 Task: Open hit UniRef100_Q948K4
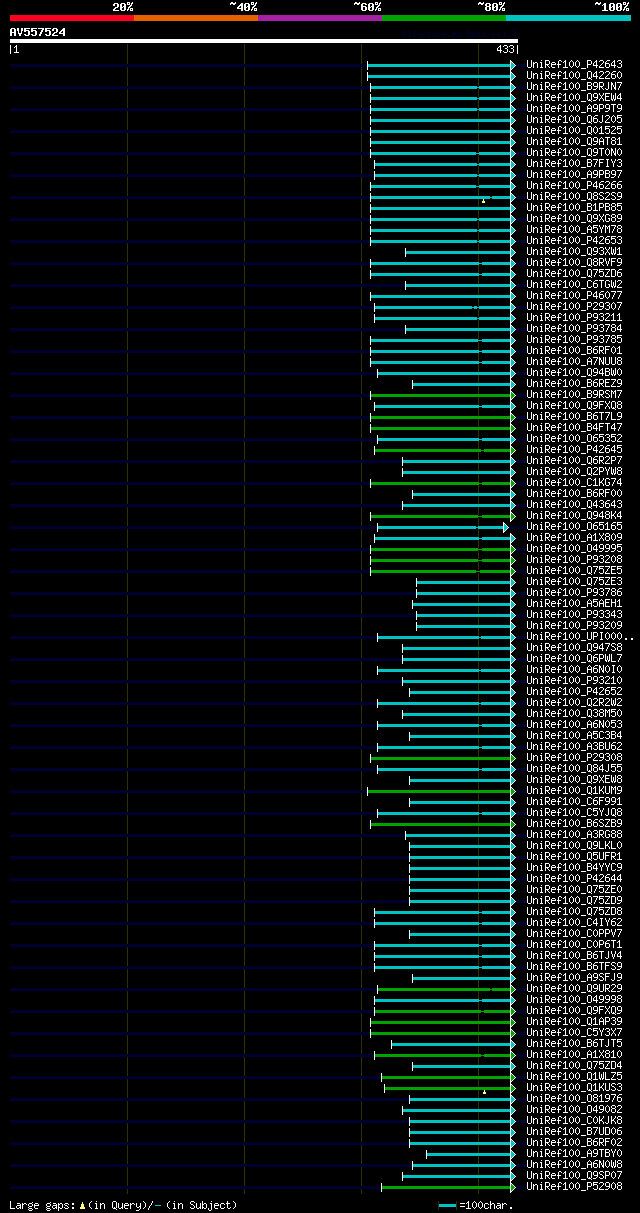(x=574, y=515)
